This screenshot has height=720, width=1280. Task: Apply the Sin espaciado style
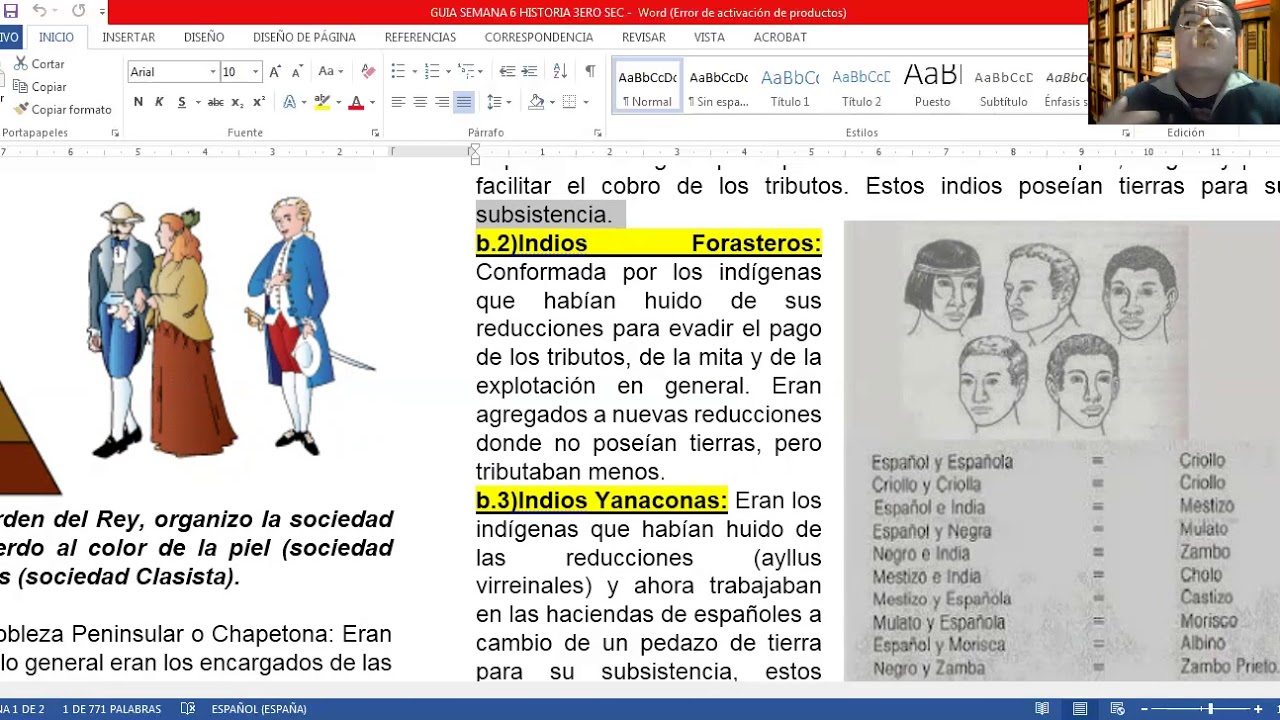(x=718, y=87)
